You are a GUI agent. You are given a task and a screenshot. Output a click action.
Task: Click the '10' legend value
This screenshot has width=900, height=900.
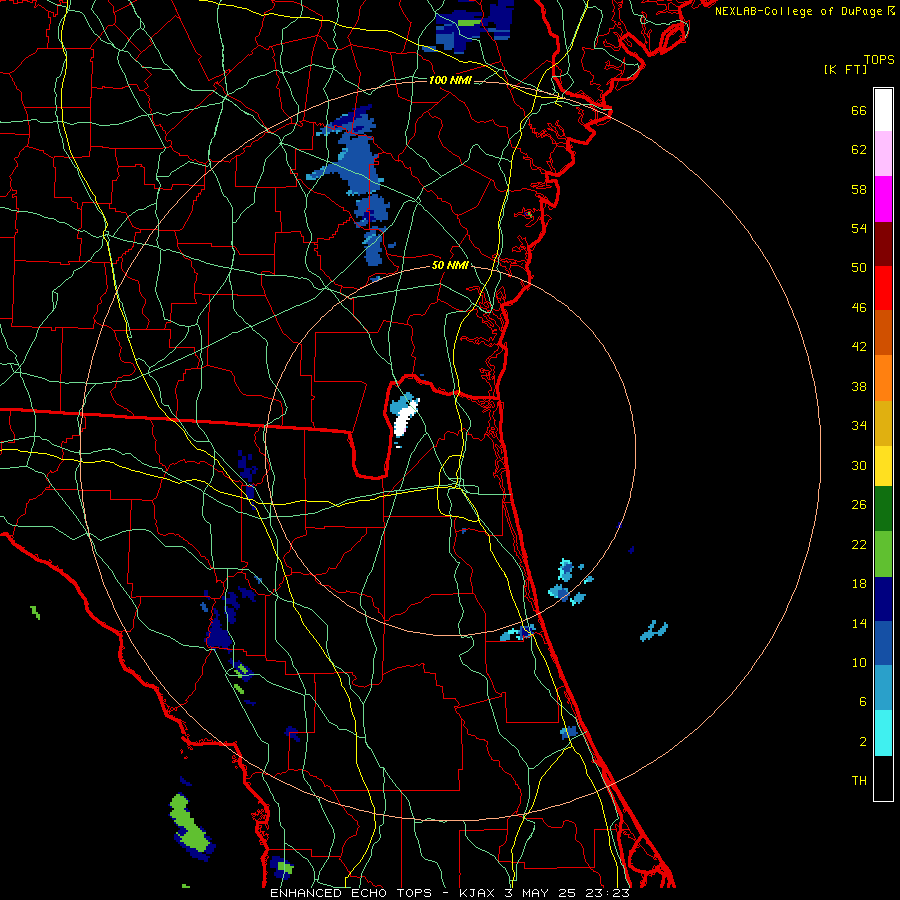(x=859, y=663)
